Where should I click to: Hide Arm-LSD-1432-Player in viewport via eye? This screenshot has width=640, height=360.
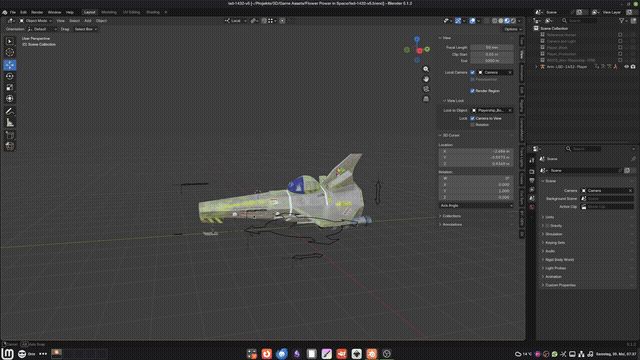pos(627,67)
